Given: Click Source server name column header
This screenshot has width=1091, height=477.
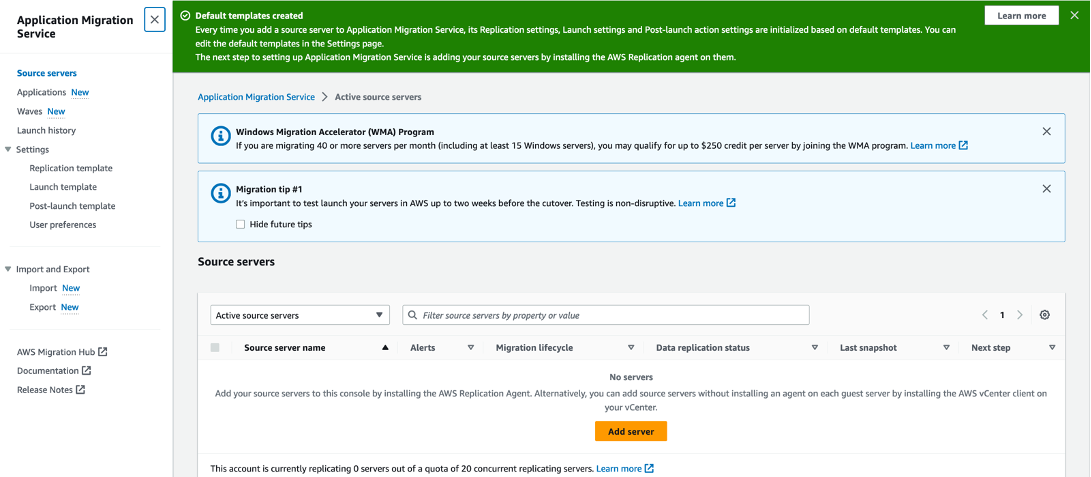Looking at the screenshot, I should coord(285,348).
